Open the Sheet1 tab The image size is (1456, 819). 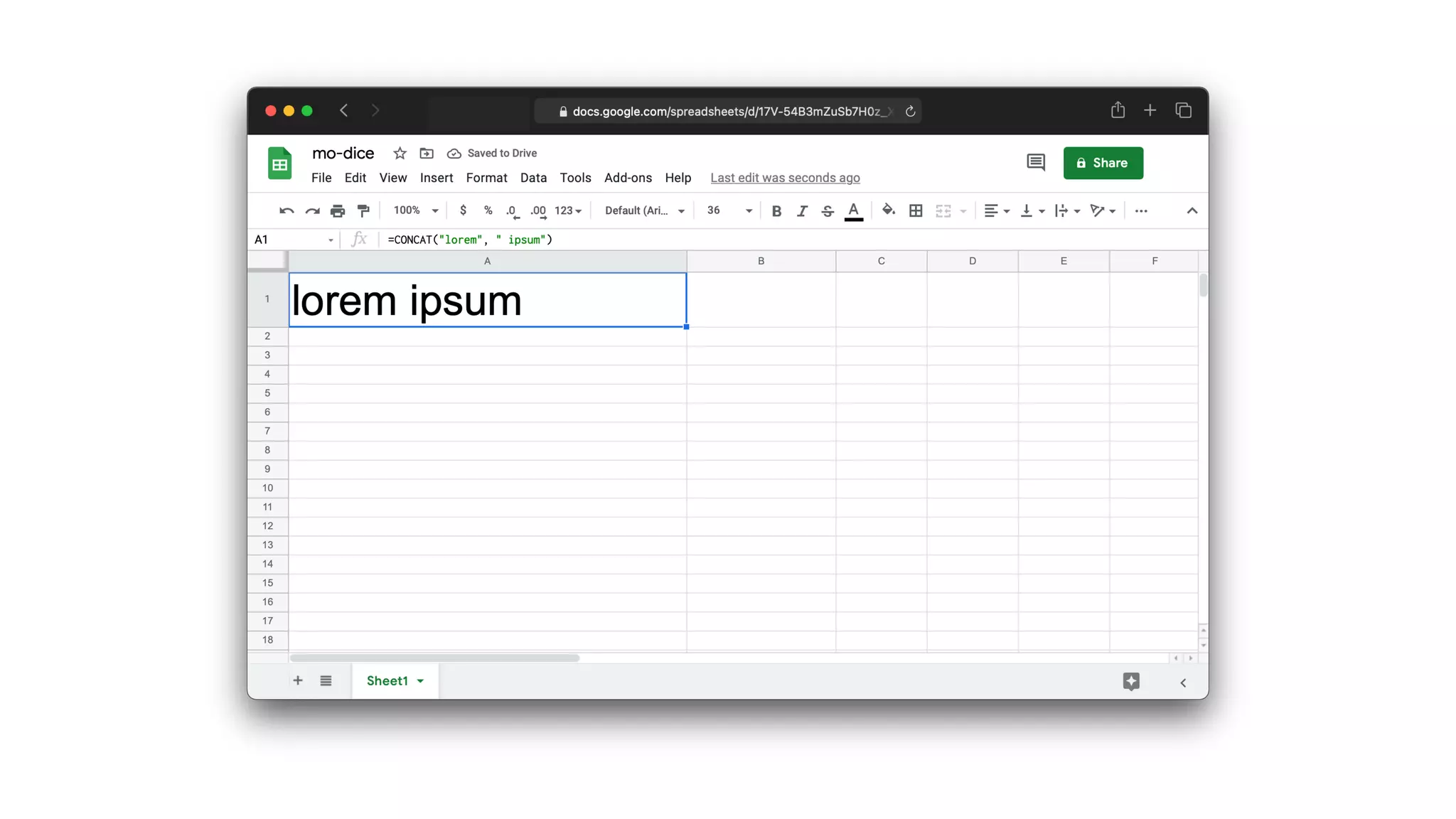(x=387, y=680)
